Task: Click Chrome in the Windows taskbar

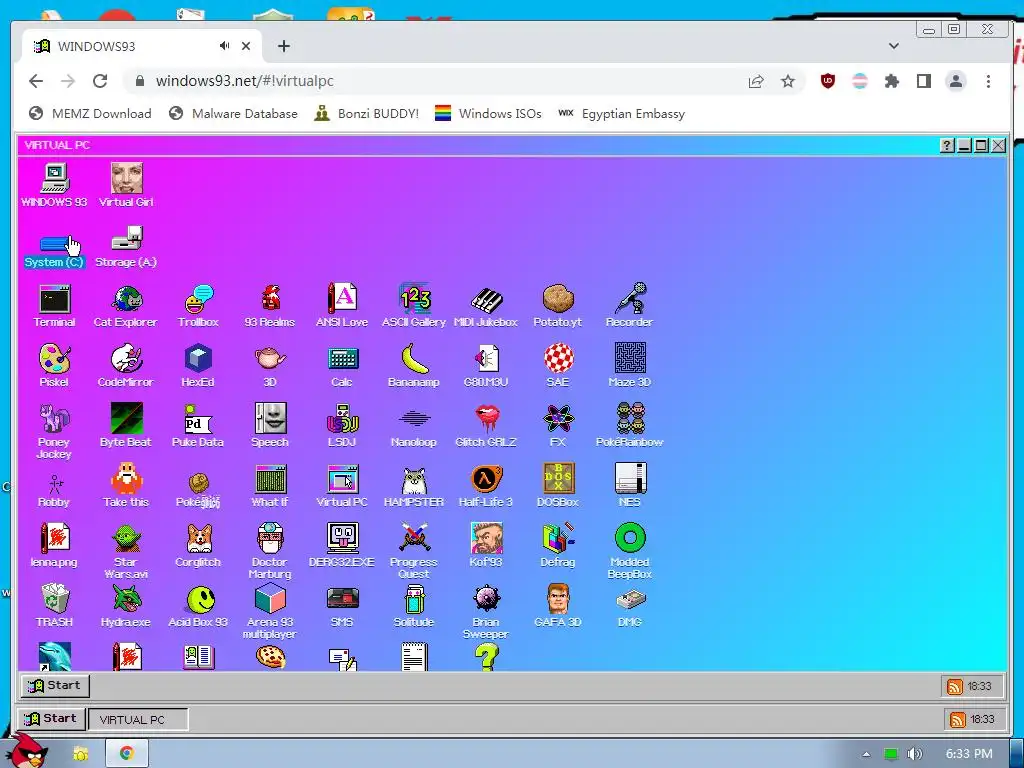Action: 127,753
